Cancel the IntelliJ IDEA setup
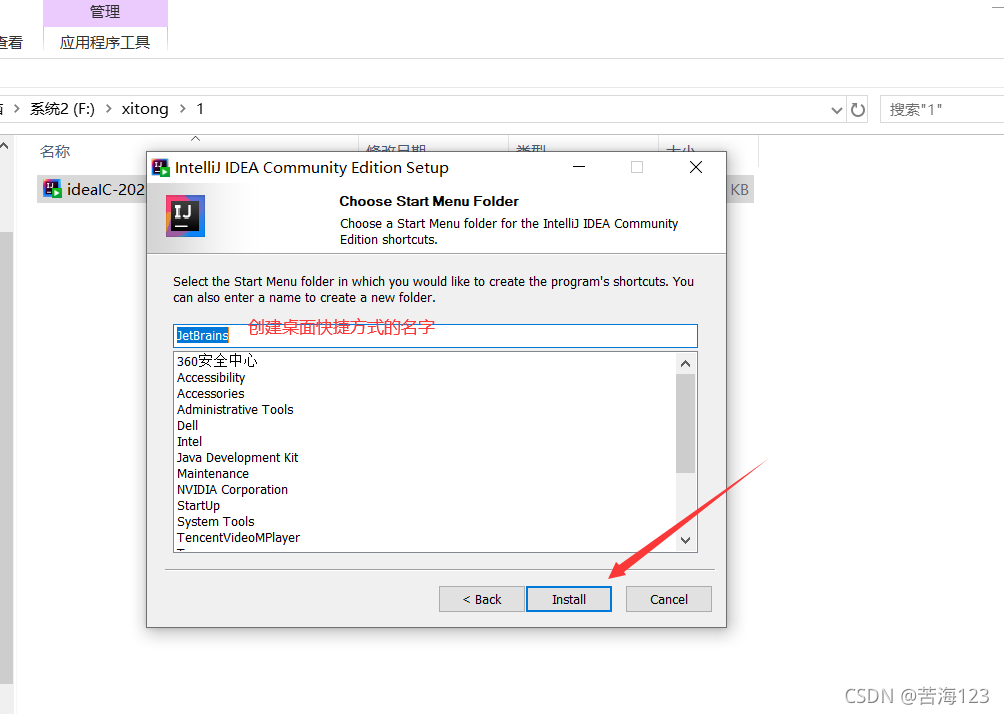Viewport: 1004px width, 714px height. (x=668, y=599)
